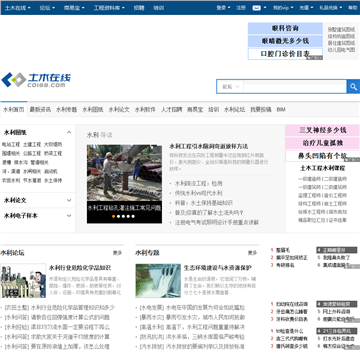Open 更多 link beside 水利论坛 heading
The height and width of the screenshot is (360, 360).
tap(117, 253)
